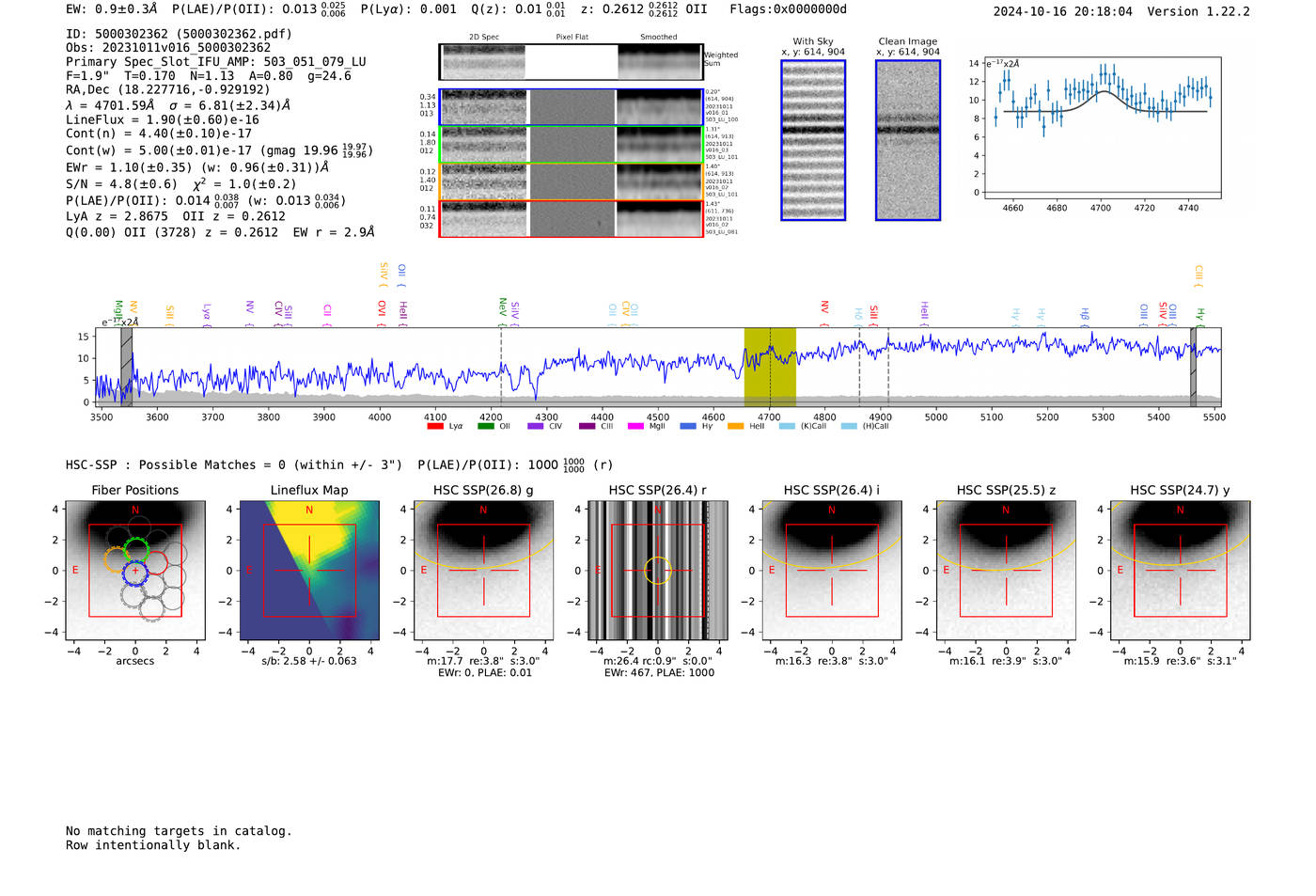Click the green fiber circle in Fiber Positions

pyautogui.click(x=136, y=550)
